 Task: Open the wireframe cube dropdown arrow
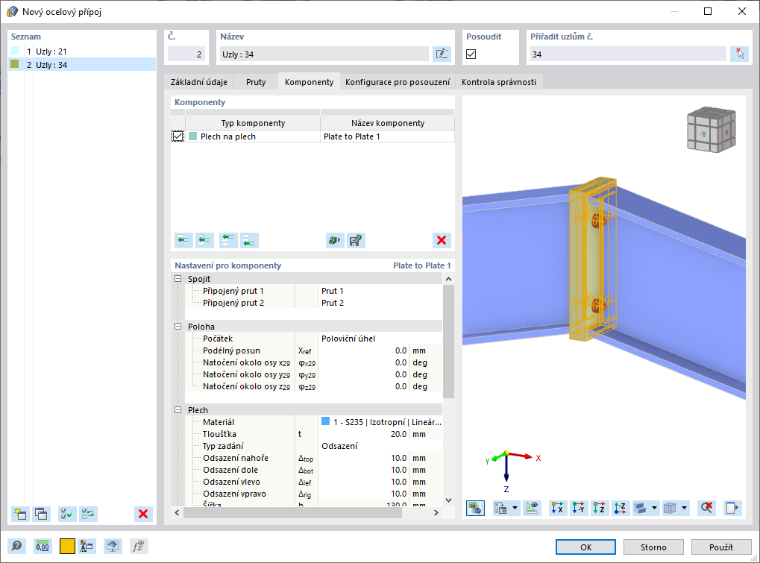tap(684, 508)
